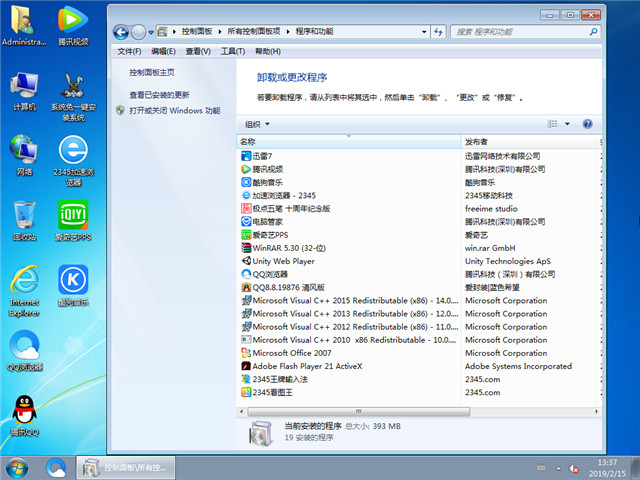The width and height of the screenshot is (640, 480).
Task: Sort by the 发布者 column header
Action: coord(529,142)
